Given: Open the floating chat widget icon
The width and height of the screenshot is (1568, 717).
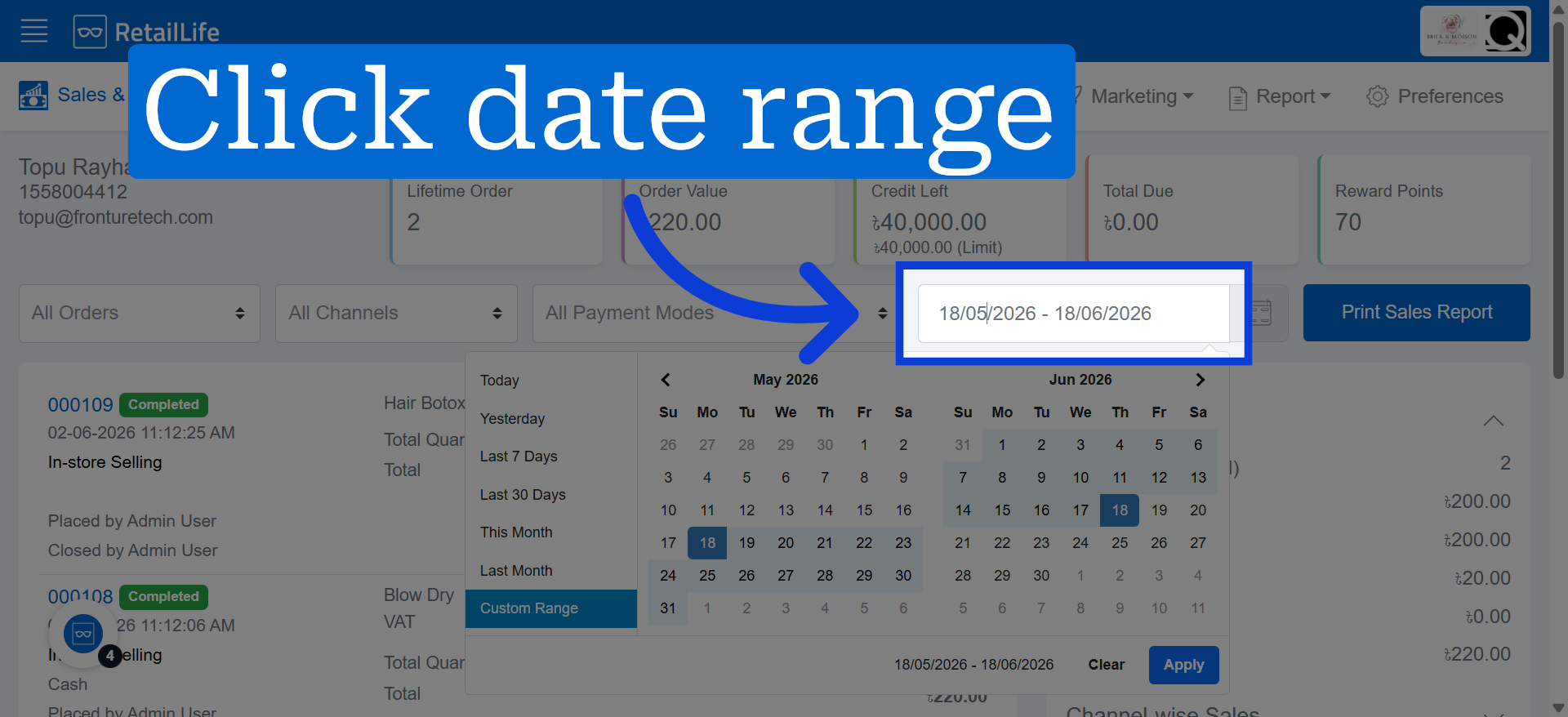Looking at the screenshot, I should click(x=83, y=633).
